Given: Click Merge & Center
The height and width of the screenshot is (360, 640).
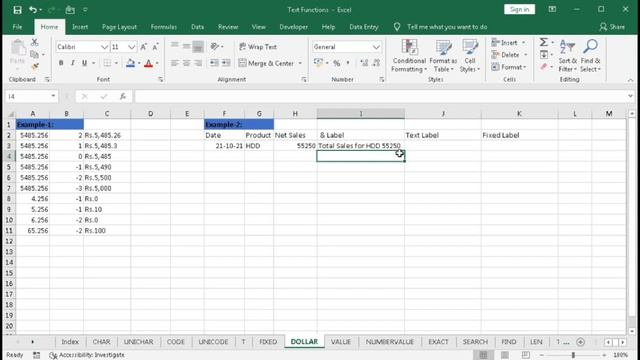Looking at the screenshot, I should tap(266, 63).
